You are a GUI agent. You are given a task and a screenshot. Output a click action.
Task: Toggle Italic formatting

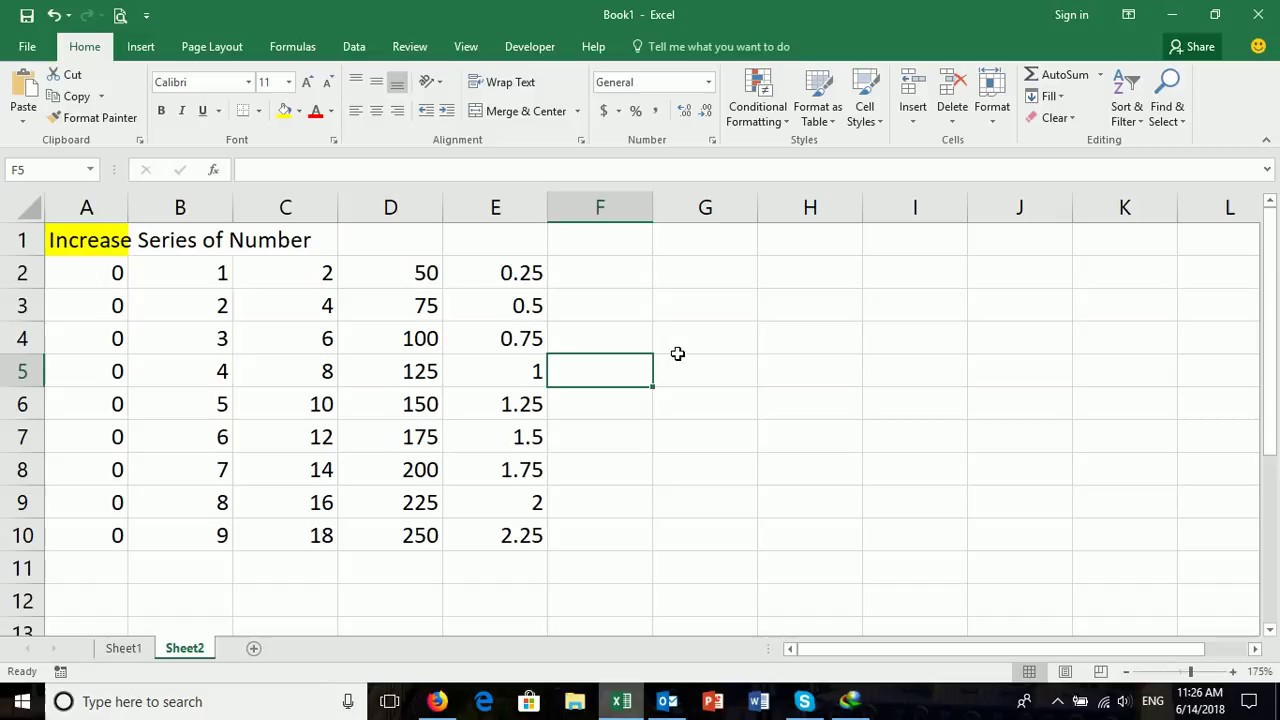coord(182,111)
